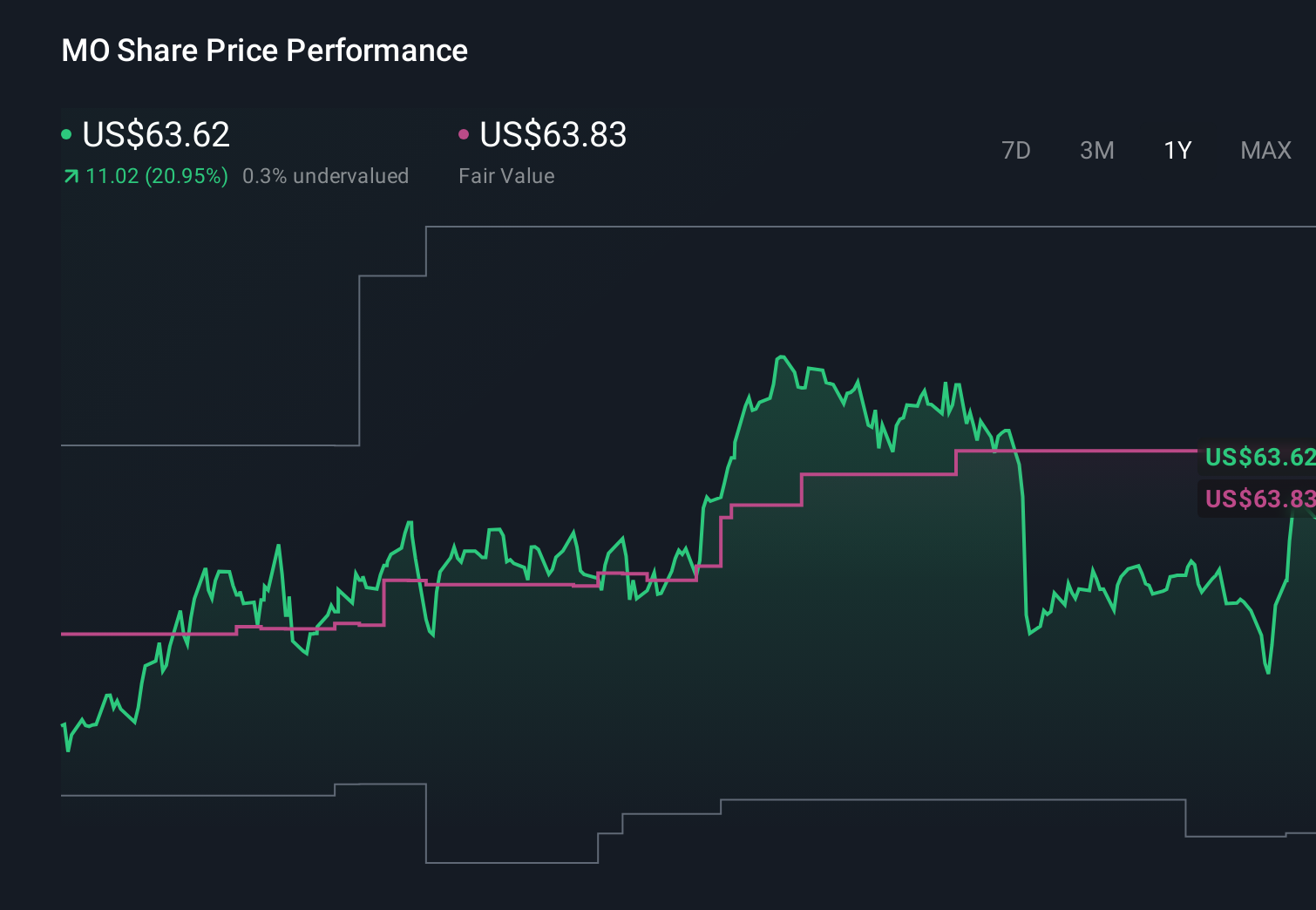
Task: Click the green share price legend dot
Action: coord(66,133)
